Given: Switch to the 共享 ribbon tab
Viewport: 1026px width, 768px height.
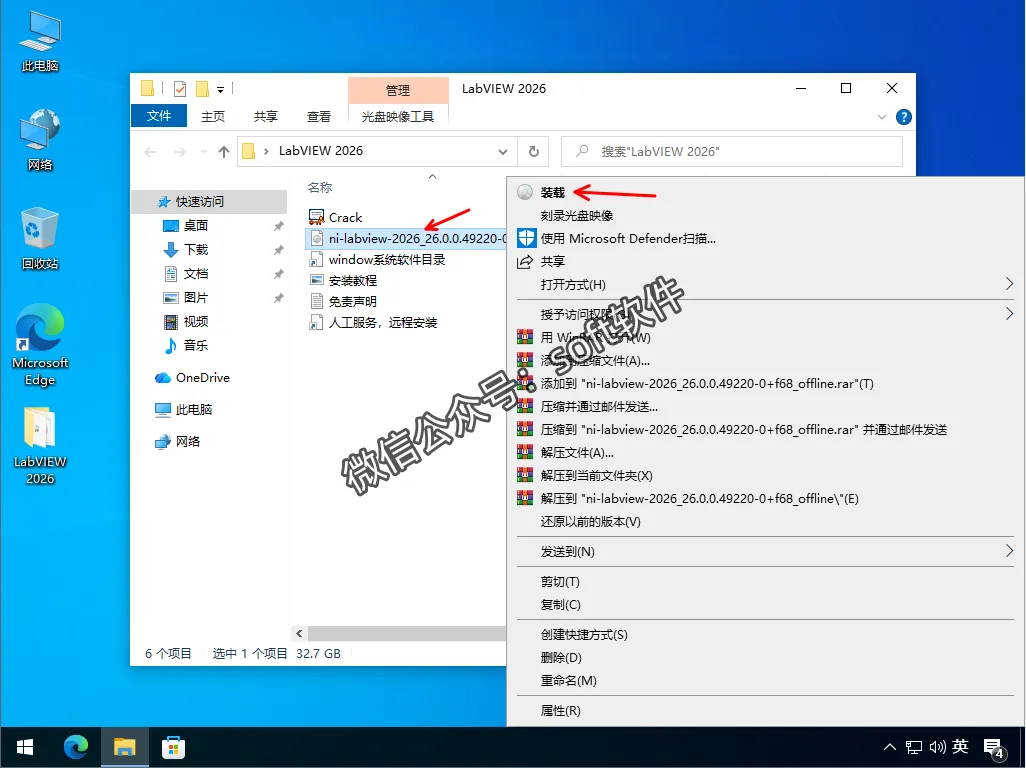Looking at the screenshot, I should [x=266, y=116].
